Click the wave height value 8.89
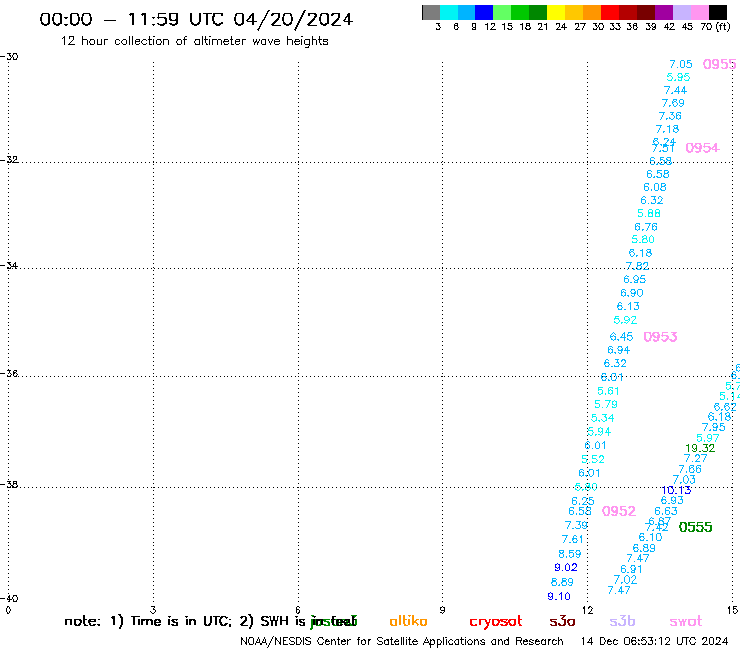This screenshot has width=740, height=650. [562, 582]
